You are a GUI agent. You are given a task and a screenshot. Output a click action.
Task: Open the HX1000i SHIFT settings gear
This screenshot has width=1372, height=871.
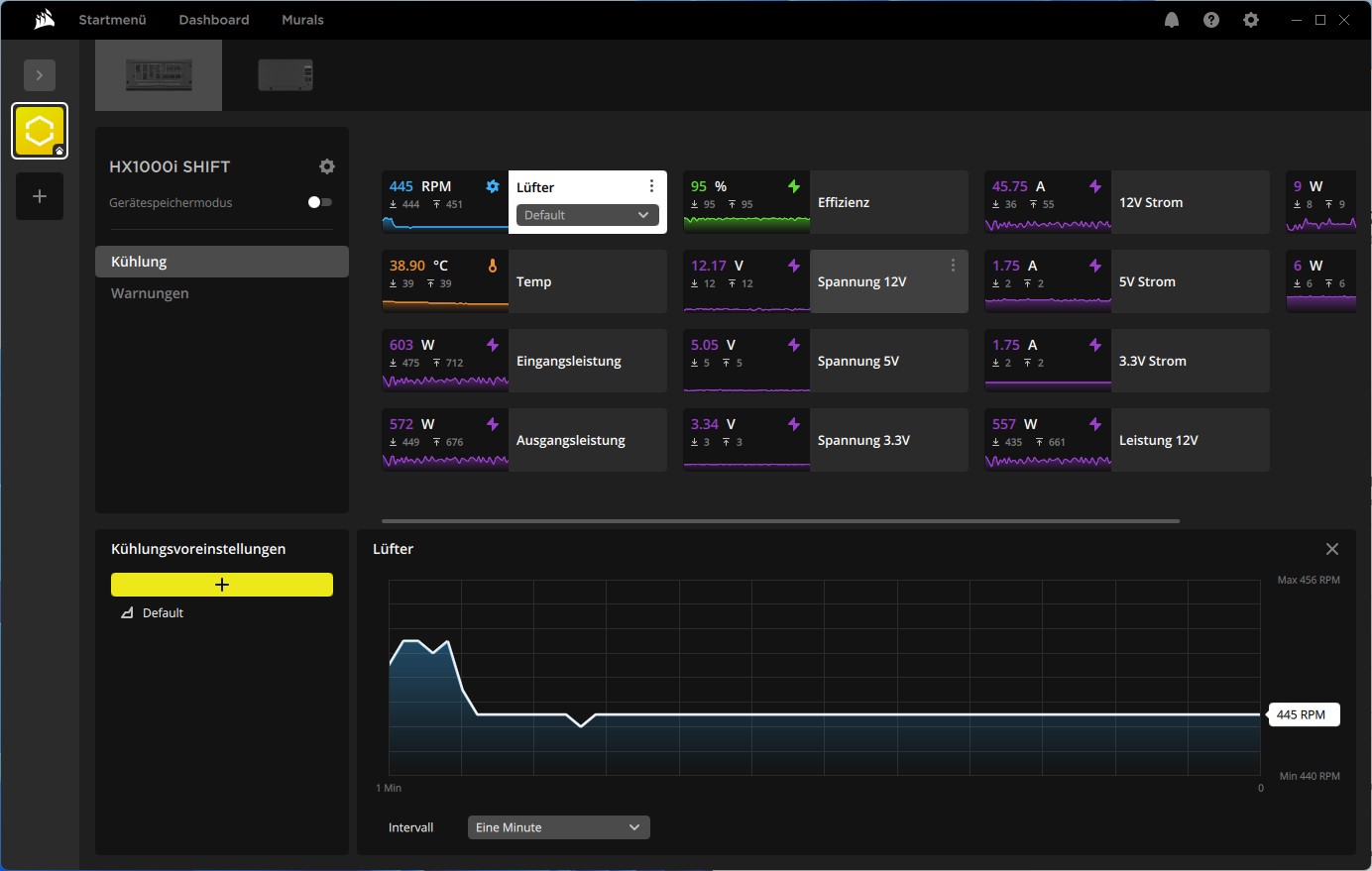(327, 166)
